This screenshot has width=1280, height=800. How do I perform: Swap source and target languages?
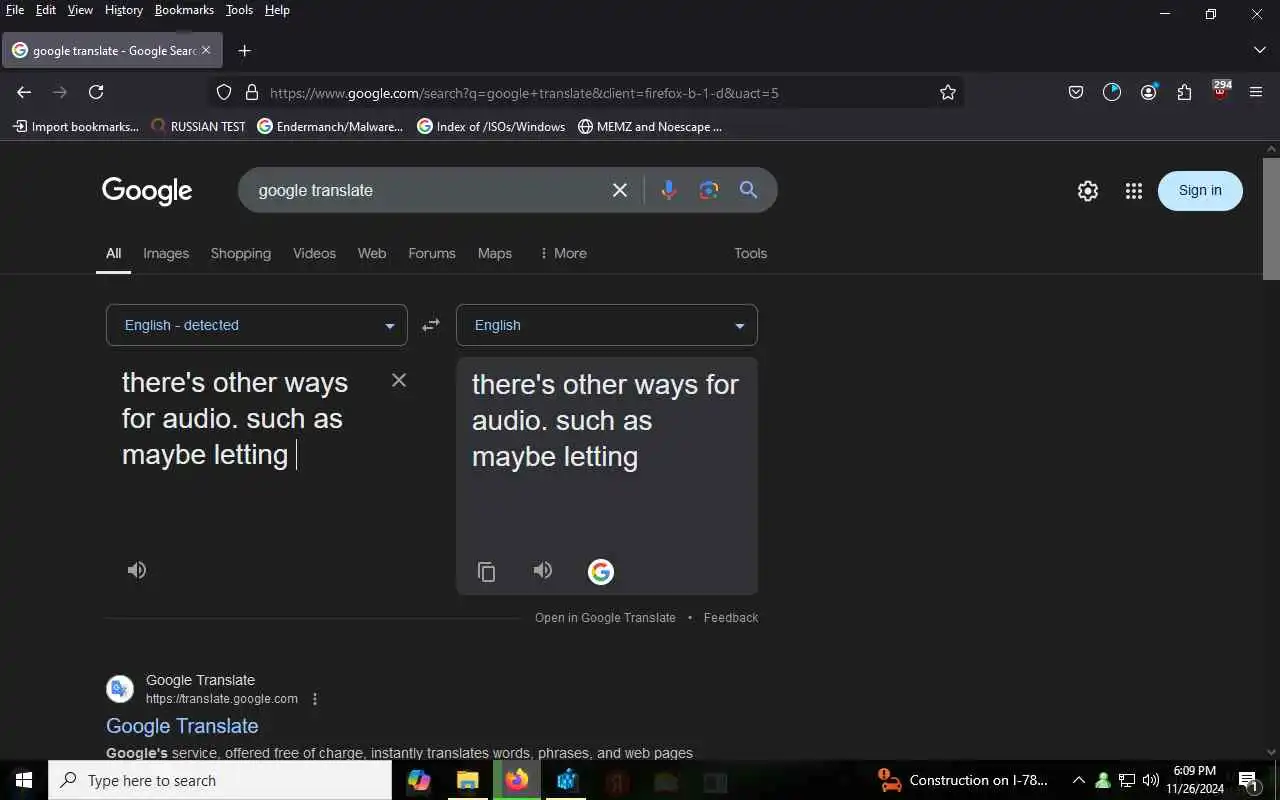[431, 325]
